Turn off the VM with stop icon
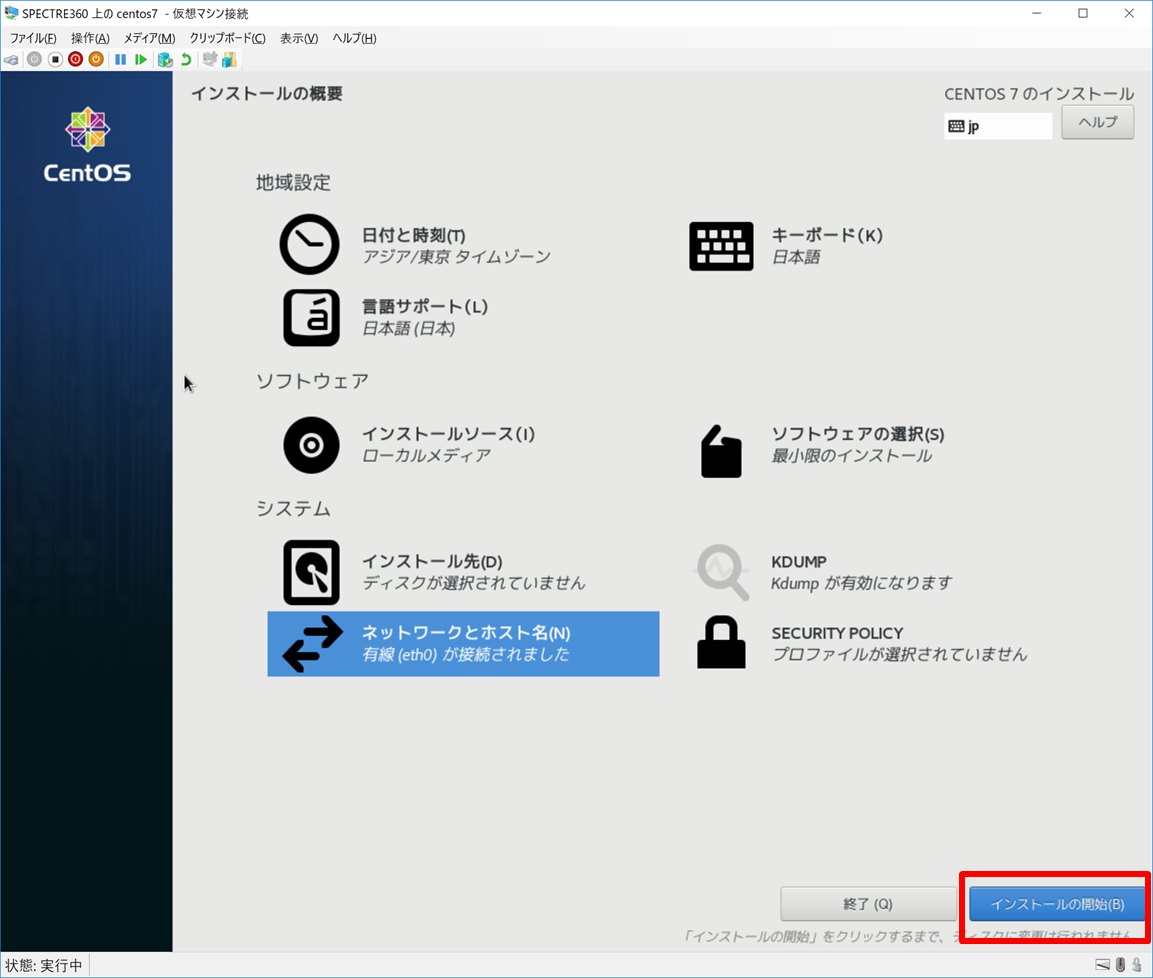The height and width of the screenshot is (978, 1153). pos(55,60)
